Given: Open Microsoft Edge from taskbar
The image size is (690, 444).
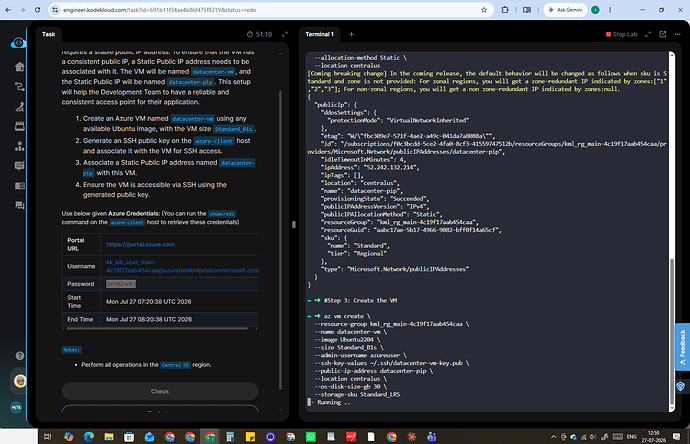Looking at the screenshot, I should pos(89,437).
